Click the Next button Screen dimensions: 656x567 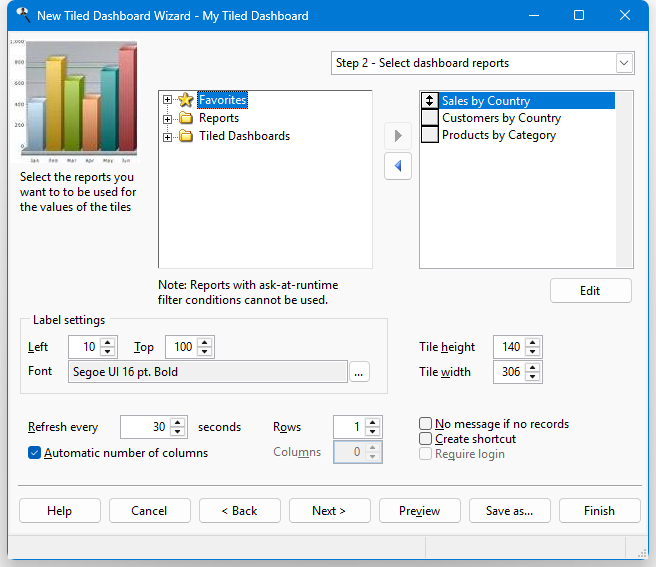tap(329, 511)
